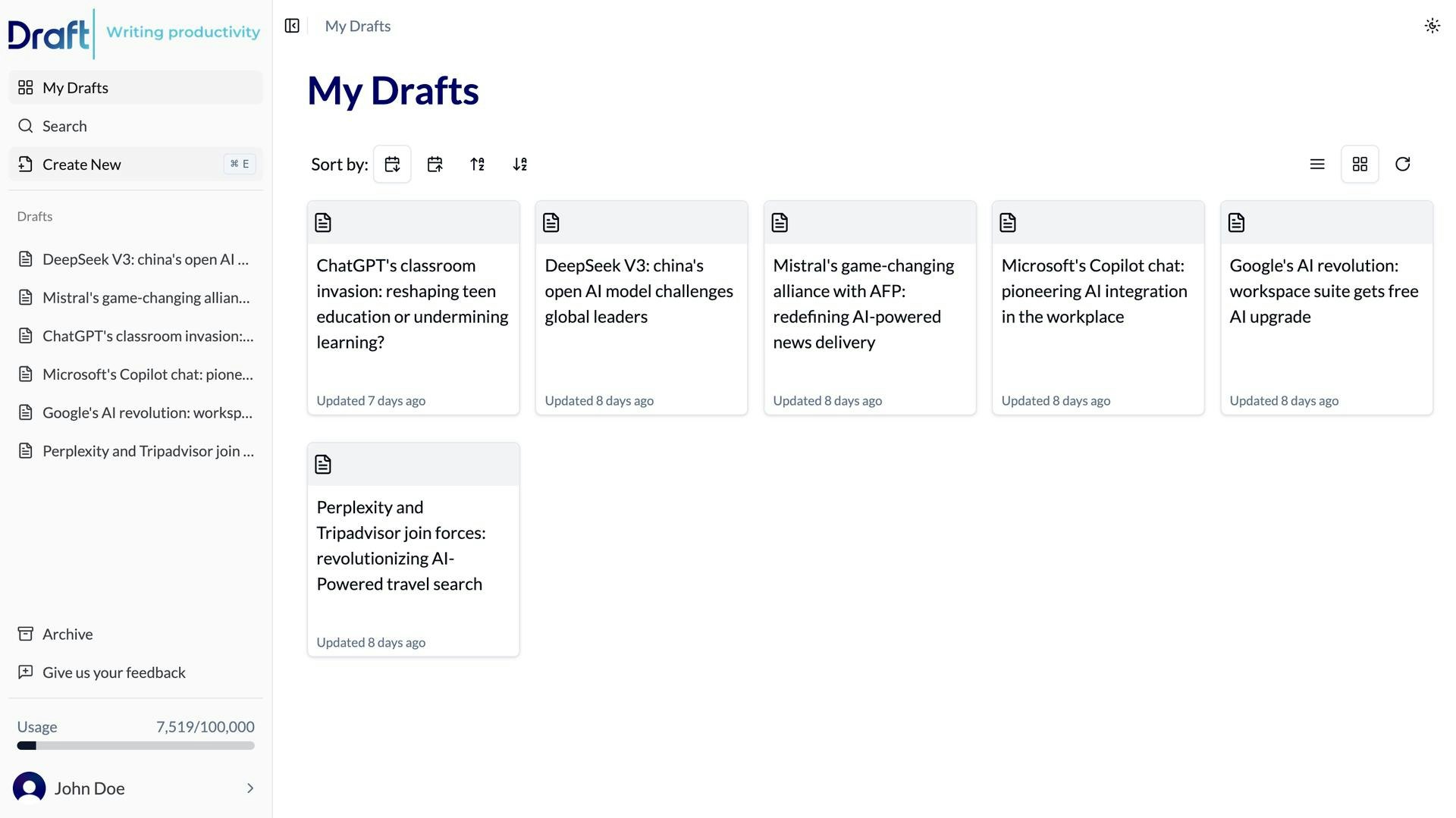
Task: Open Search from sidebar
Action: [x=136, y=126]
